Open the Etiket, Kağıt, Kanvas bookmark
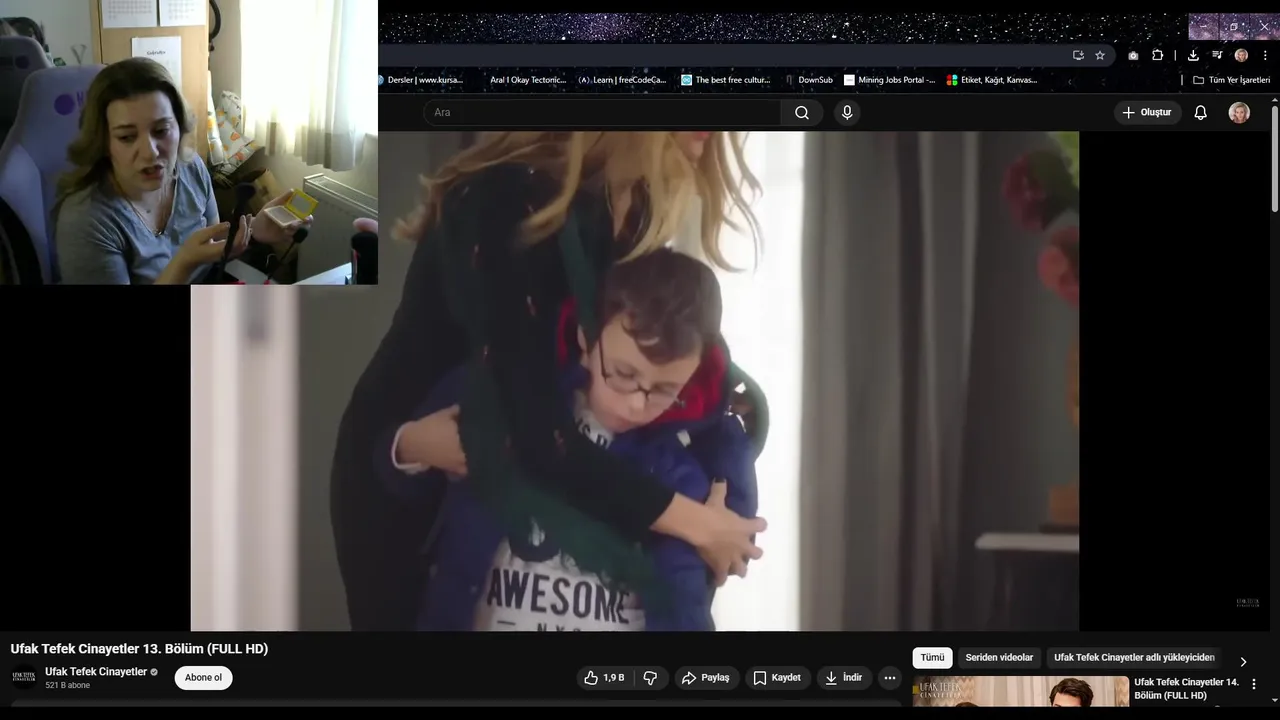 993,80
